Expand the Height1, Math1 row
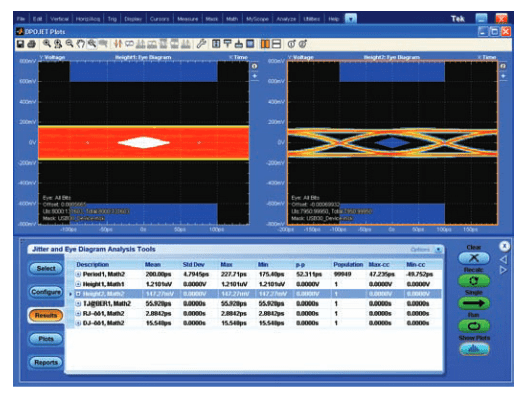 78,284
